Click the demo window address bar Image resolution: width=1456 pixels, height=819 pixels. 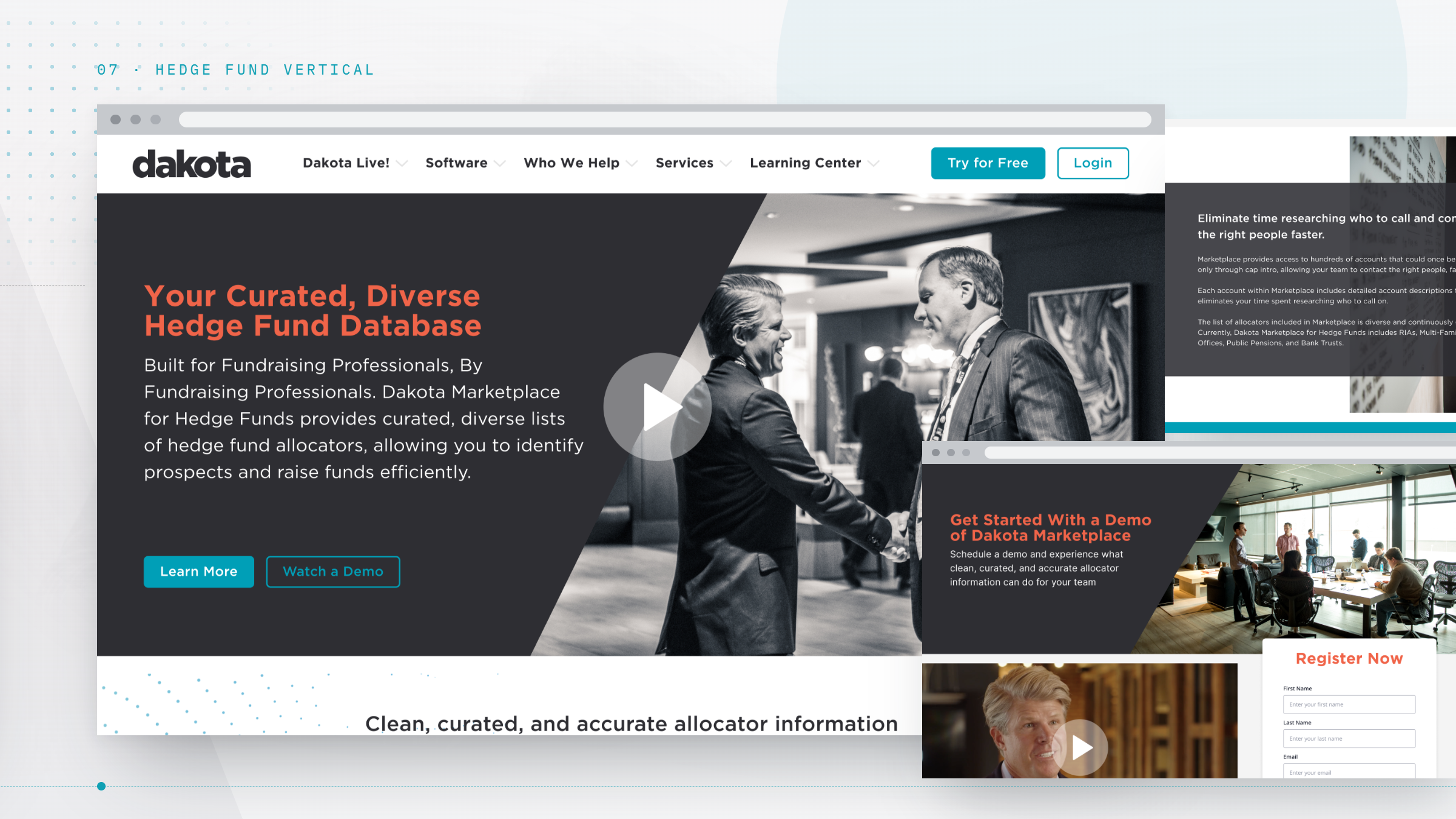coord(1219,453)
